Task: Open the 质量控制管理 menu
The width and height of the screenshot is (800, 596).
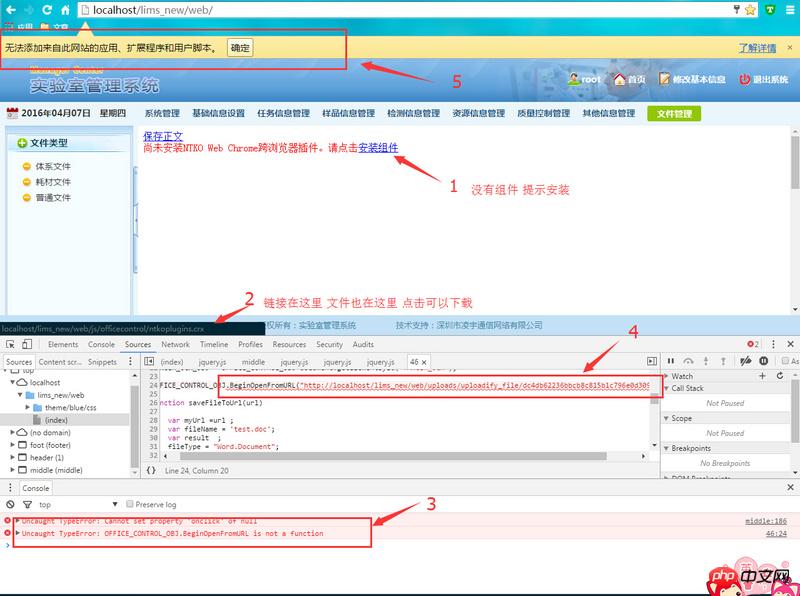Action: click(x=543, y=113)
